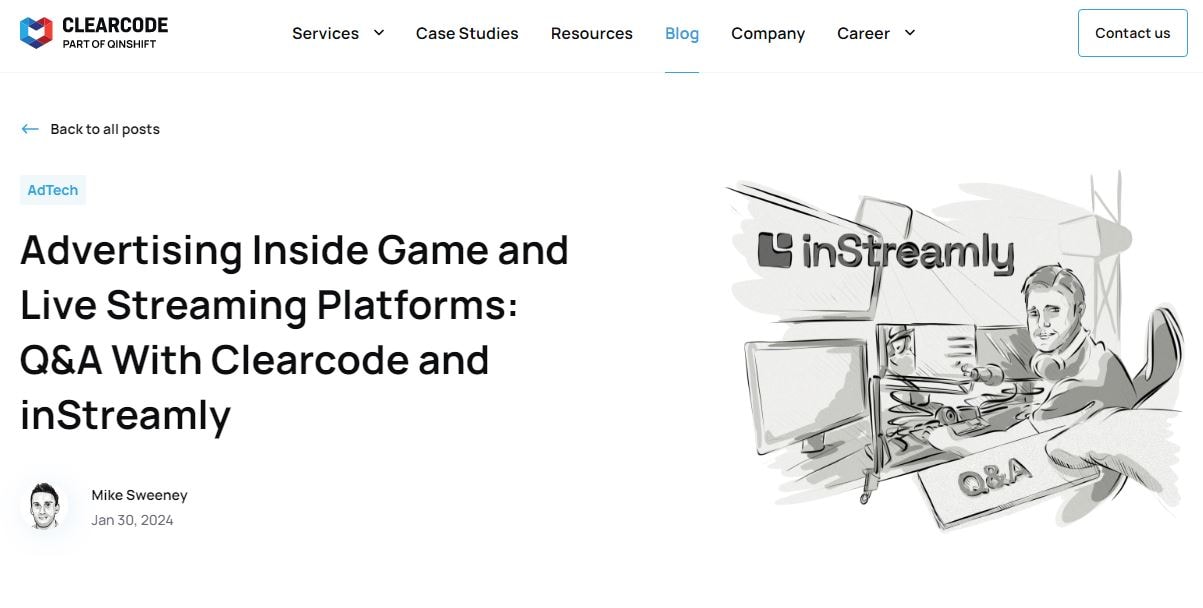
Task: Expand the Career dropdown chevron
Action: pos(910,33)
